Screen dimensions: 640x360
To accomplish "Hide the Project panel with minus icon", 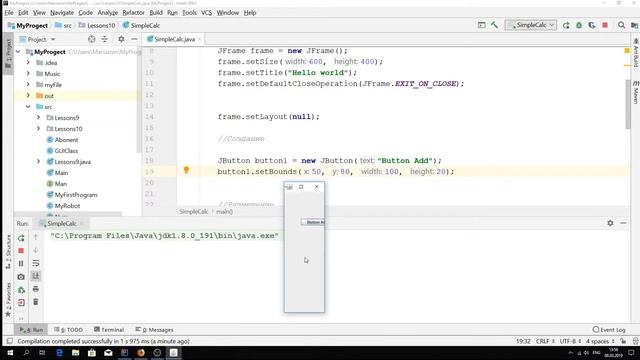I will pos(134,39).
